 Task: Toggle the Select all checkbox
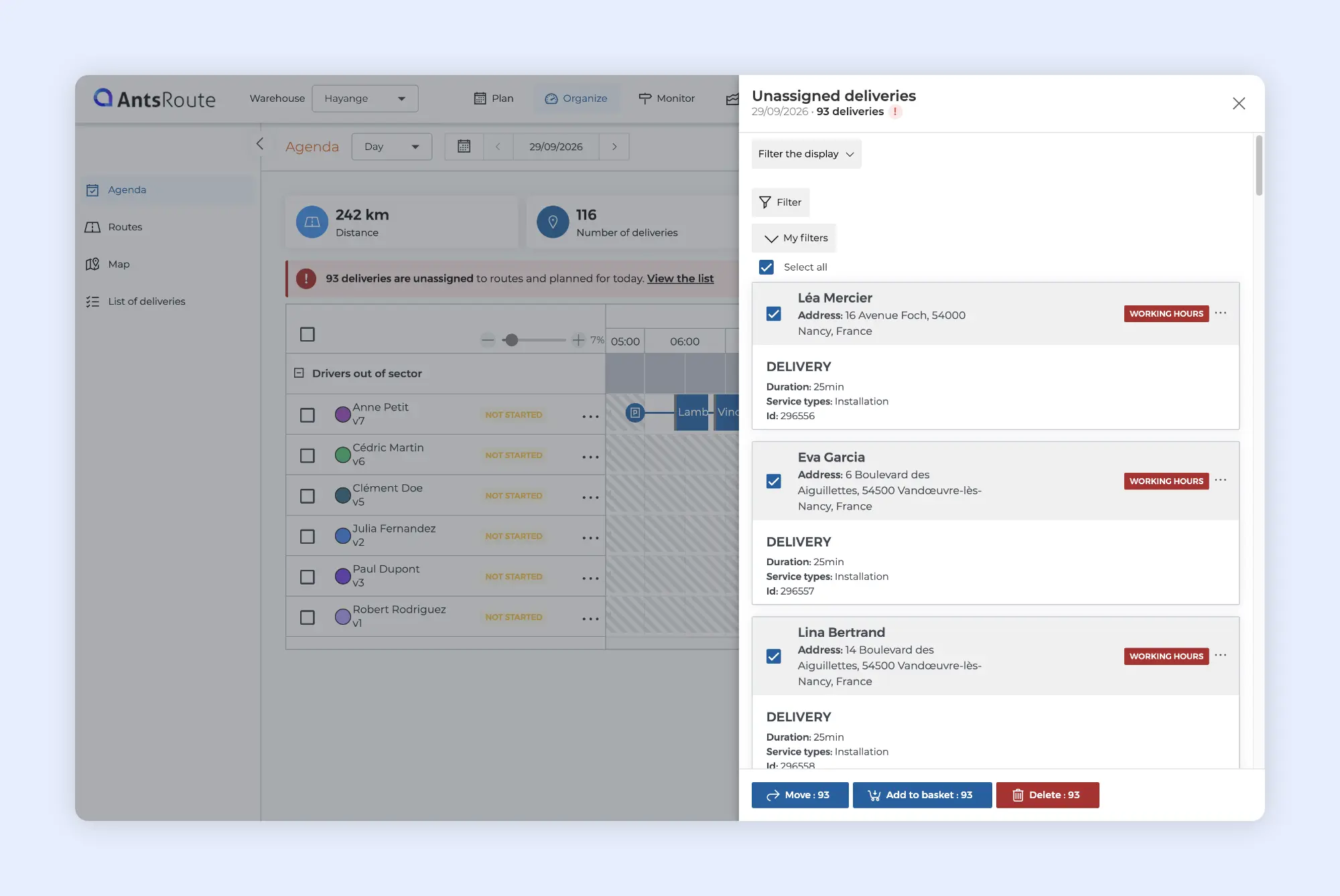tap(766, 267)
